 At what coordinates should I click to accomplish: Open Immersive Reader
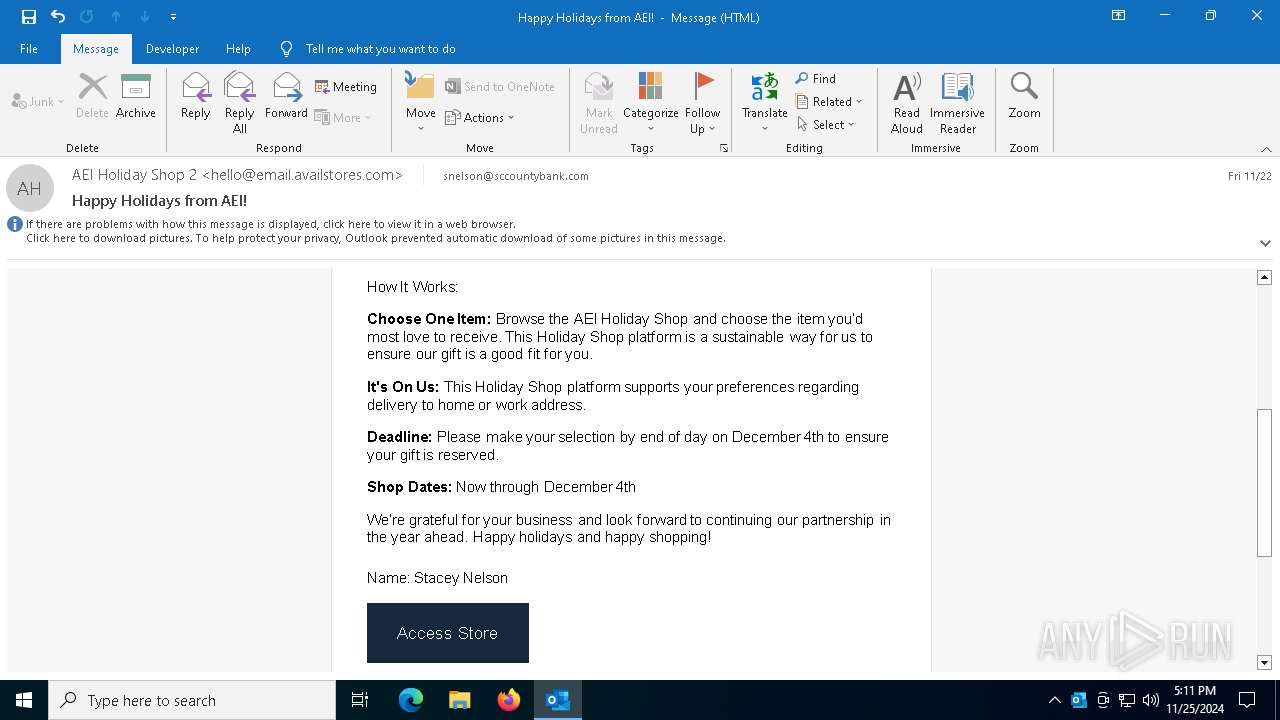pyautogui.click(x=958, y=103)
